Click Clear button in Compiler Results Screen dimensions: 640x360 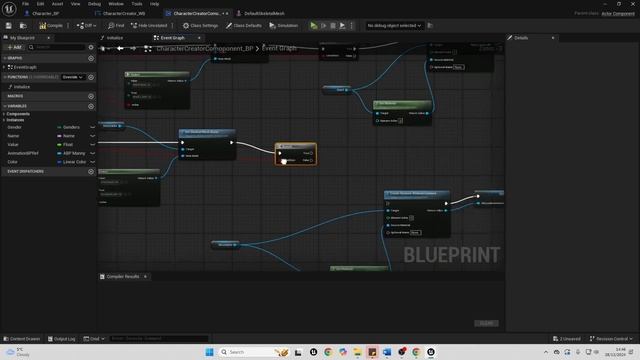[486, 323]
